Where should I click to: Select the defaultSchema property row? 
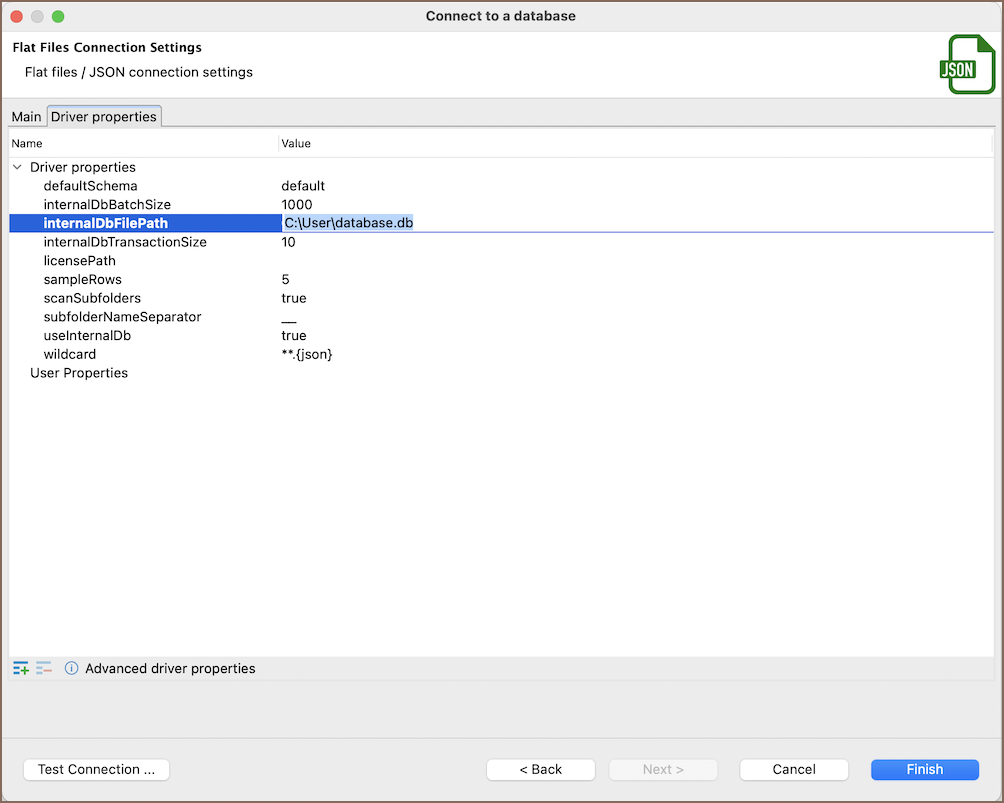(90, 186)
